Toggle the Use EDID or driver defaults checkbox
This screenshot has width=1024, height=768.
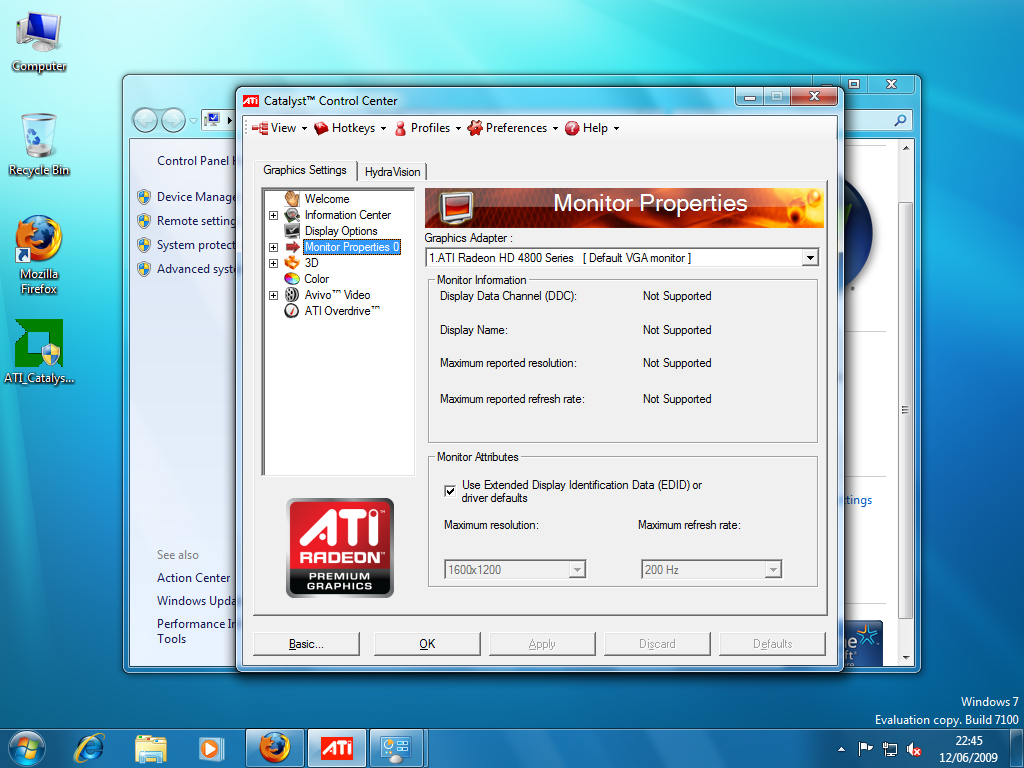(452, 491)
